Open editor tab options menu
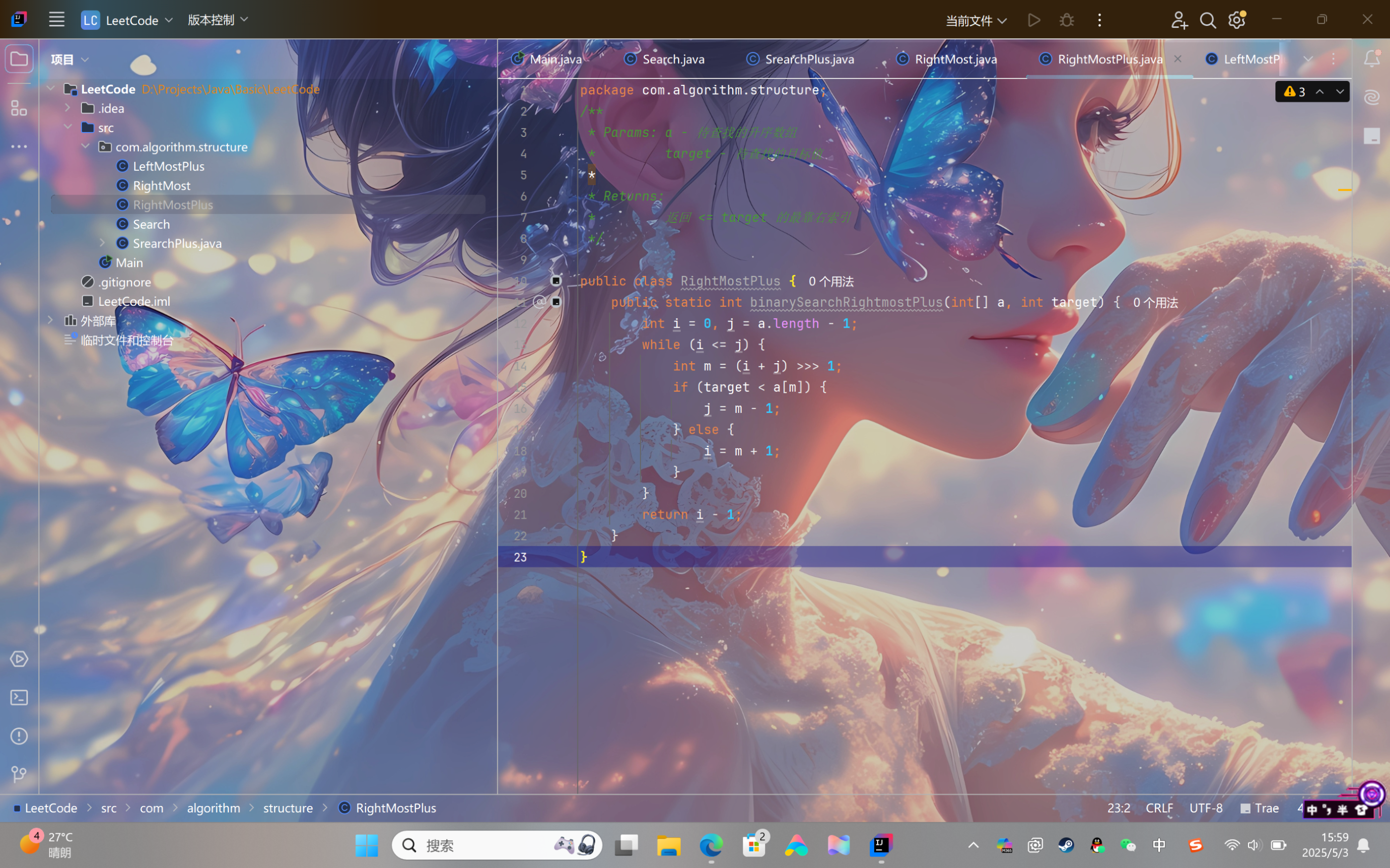The width and height of the screenshot is (1390, 868). point(1333,59)
